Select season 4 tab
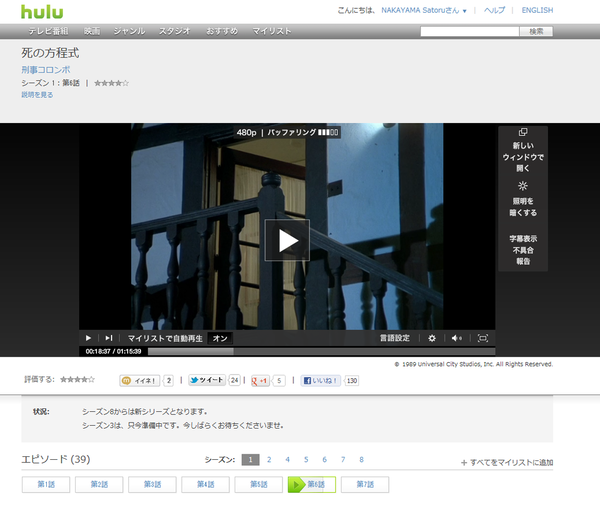Image resolution: width=600 pixels, height=506 pixels. coord(287,459)
